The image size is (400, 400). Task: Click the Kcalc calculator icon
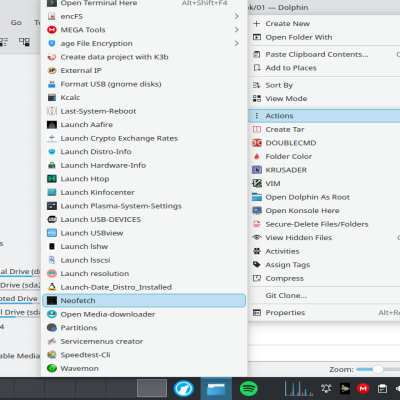pyautogui.click(x=52, y=98)
